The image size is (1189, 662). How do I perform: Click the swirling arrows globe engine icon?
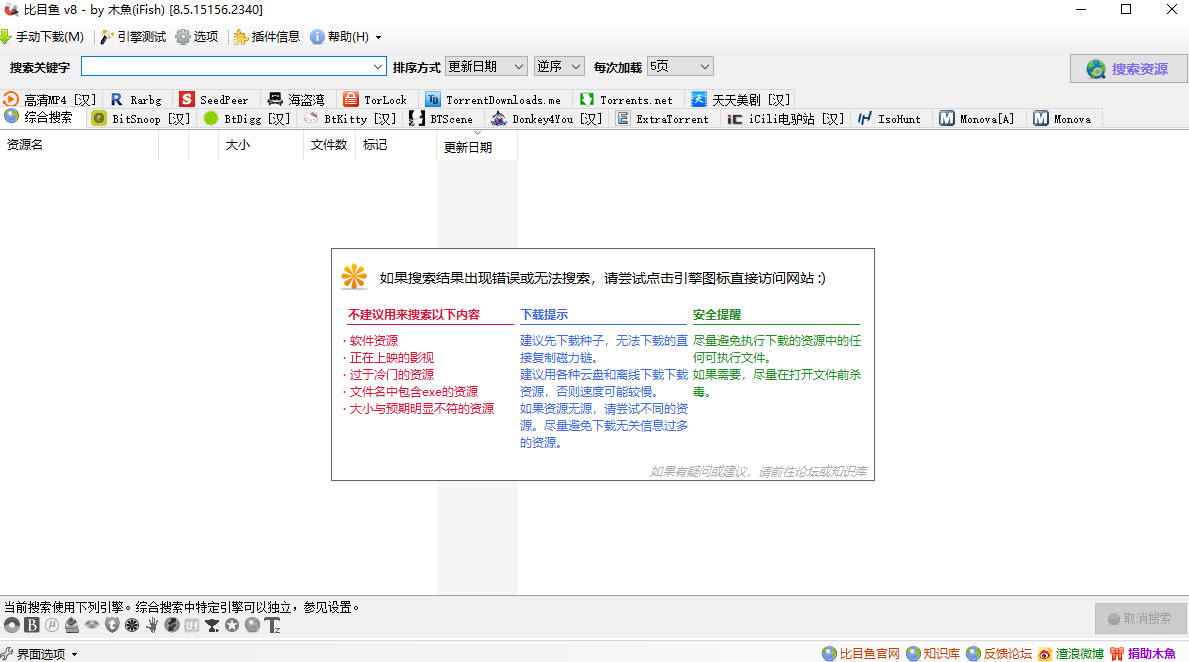(x=172, y=625)
